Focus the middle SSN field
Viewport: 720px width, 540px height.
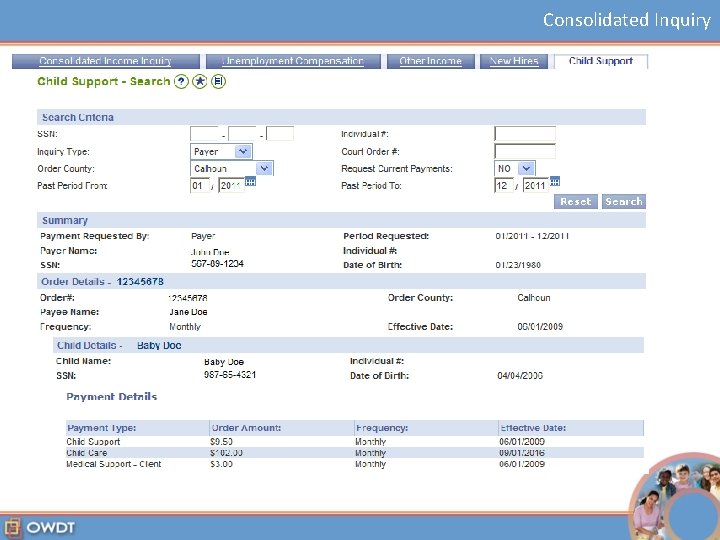click(x=242, y=134)
